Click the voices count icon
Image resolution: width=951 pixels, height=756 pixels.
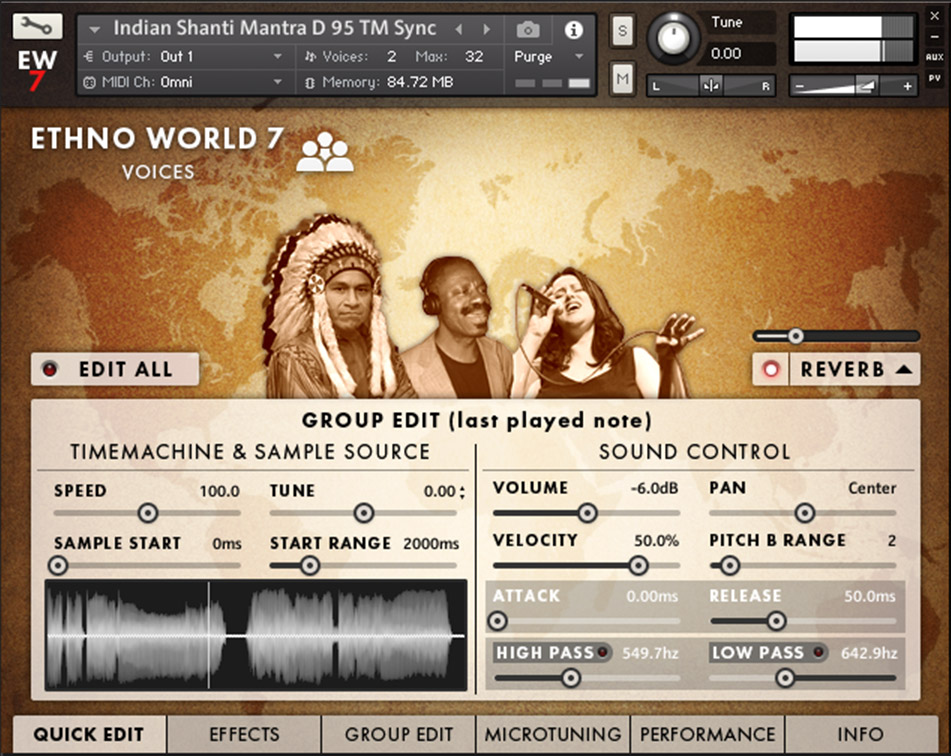(311, 57)
